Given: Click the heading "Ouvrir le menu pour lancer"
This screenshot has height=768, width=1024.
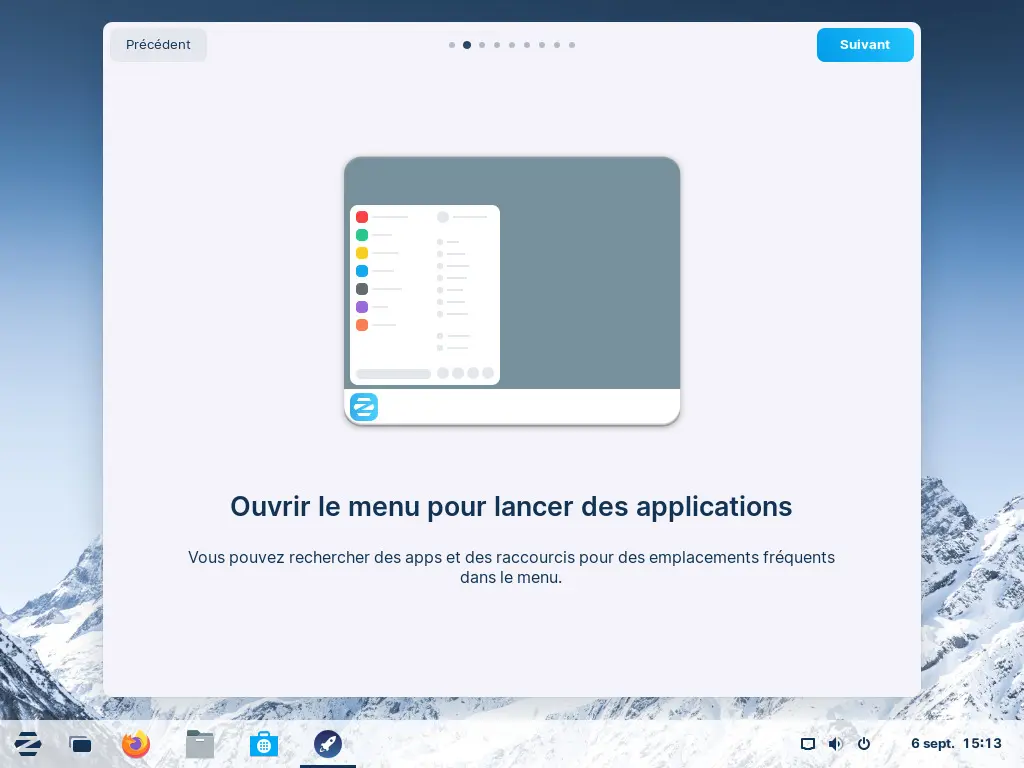Looking at the screenshot, I should point(511,506).
